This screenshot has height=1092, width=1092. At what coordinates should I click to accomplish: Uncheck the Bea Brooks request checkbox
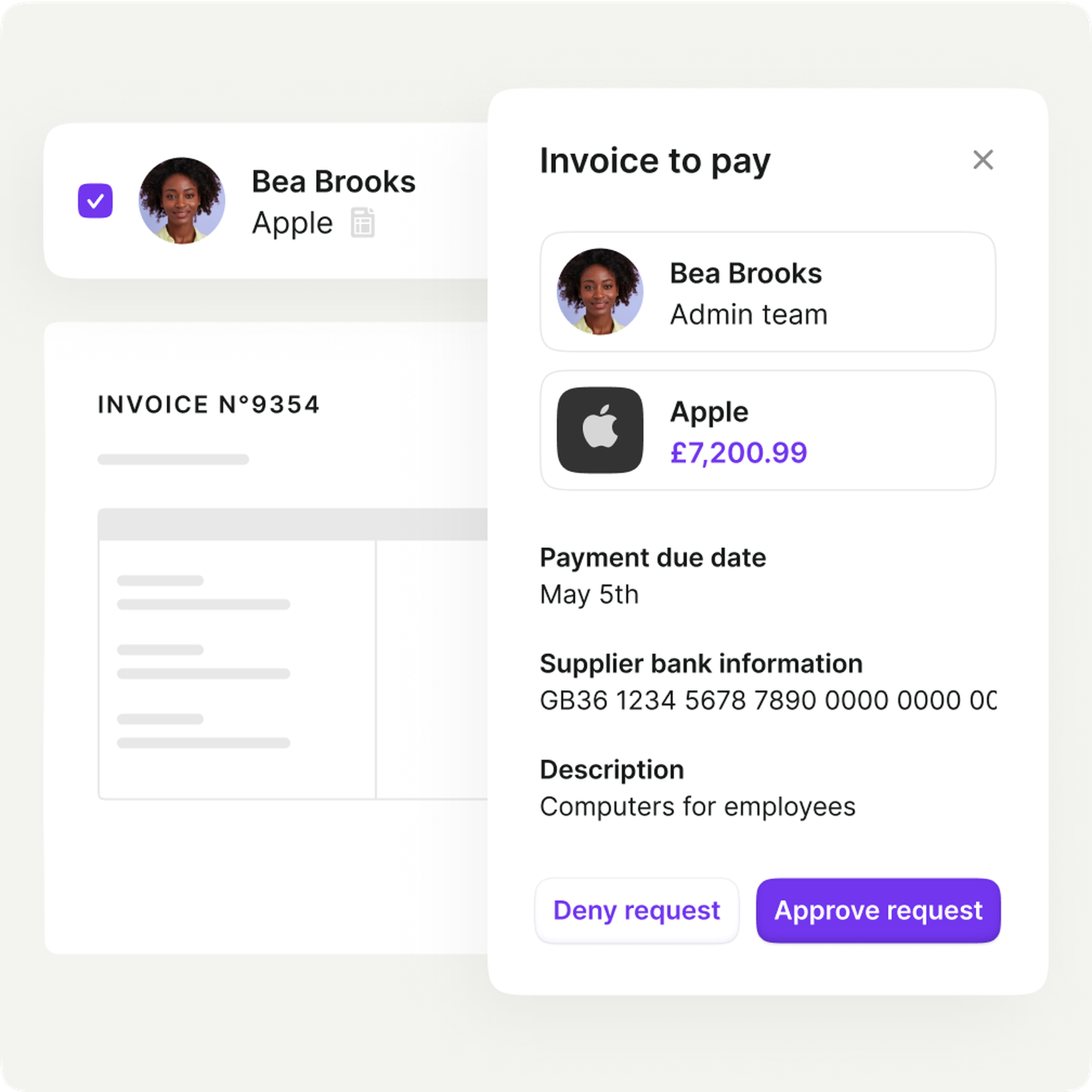point(95,200)
